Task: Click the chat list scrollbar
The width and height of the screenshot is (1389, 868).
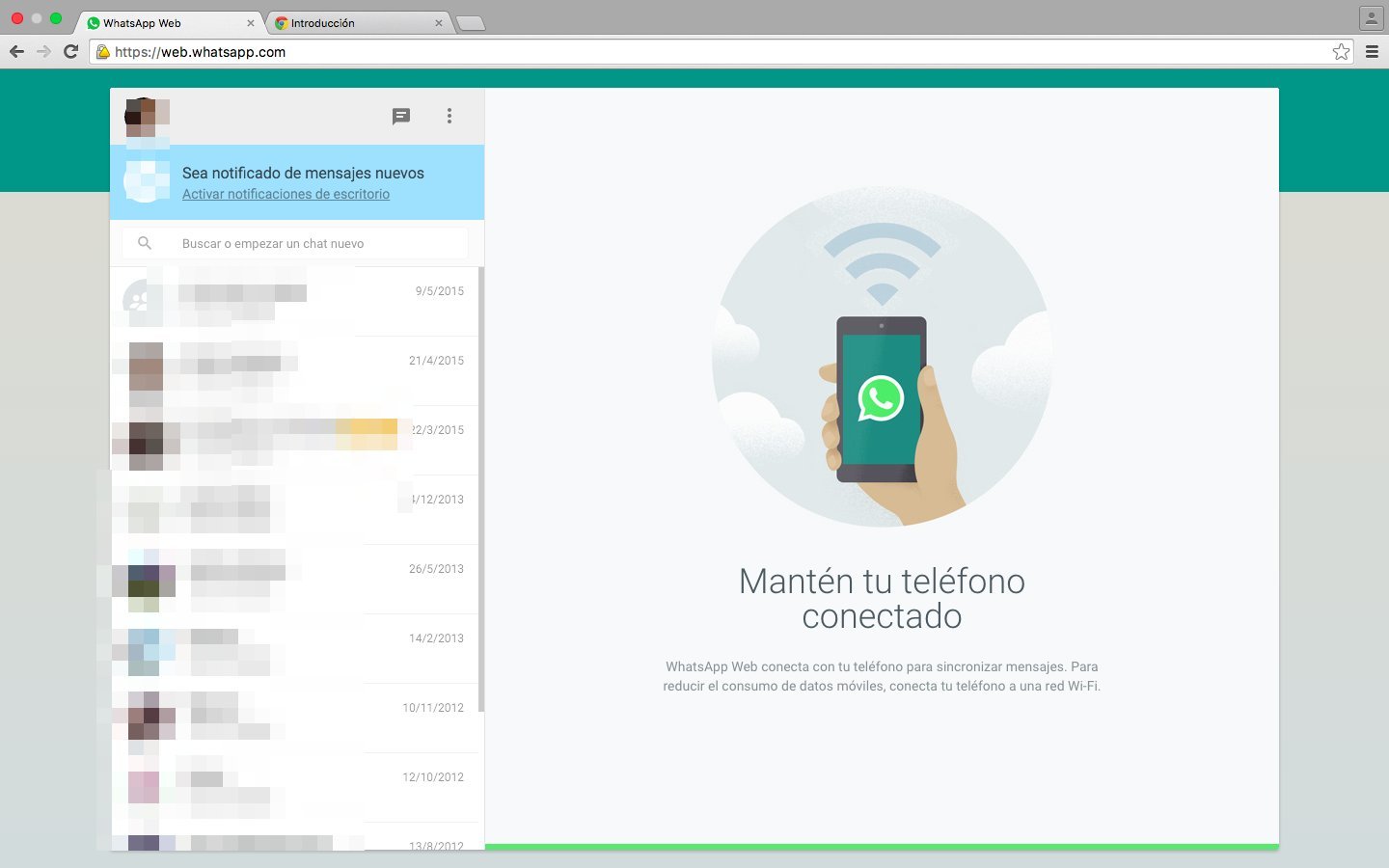Action: click(x=481, y=490)
